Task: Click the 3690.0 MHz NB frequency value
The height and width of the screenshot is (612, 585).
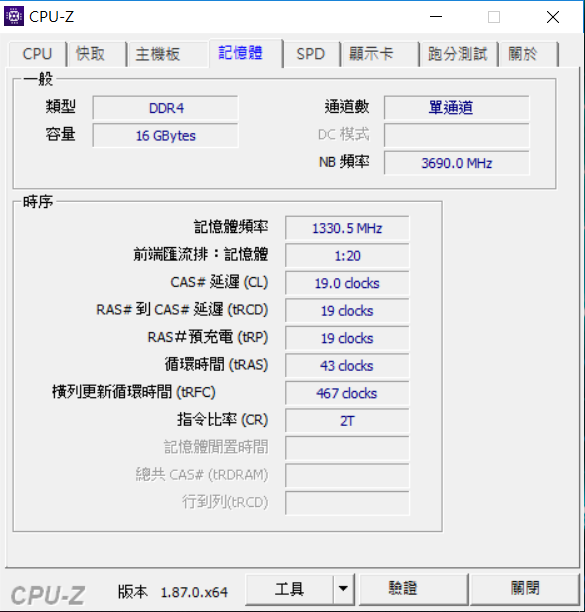Action: pyautogui.click(x=457, y=163)
